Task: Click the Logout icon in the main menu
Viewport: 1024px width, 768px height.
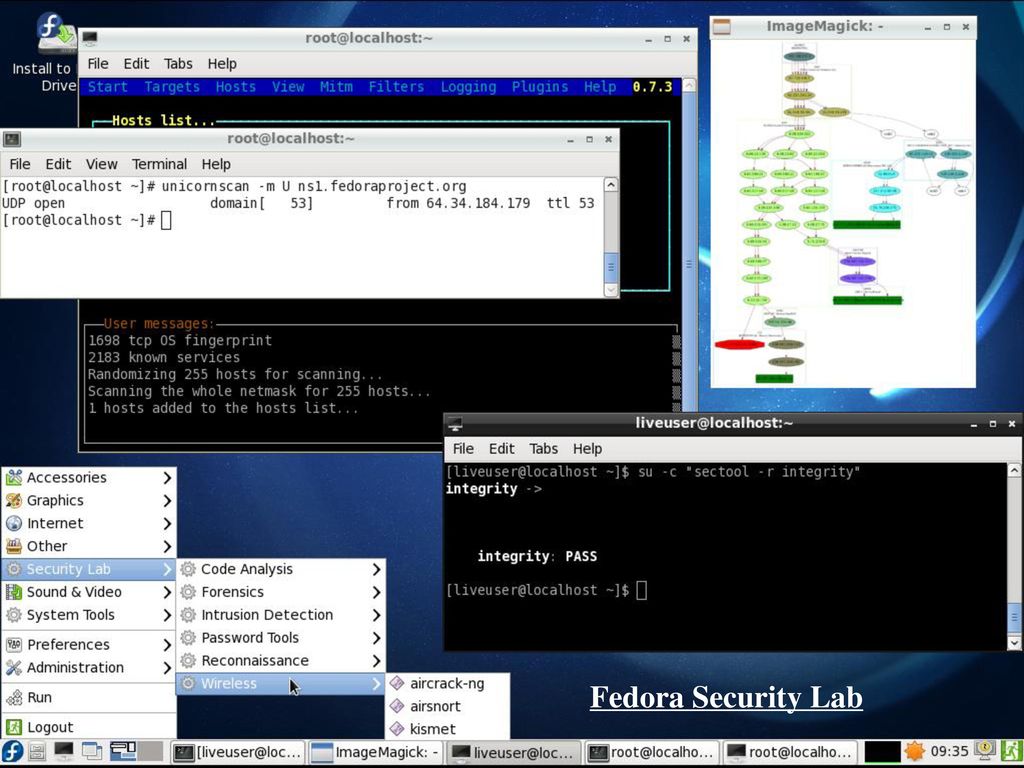Action: coord(14,727)
